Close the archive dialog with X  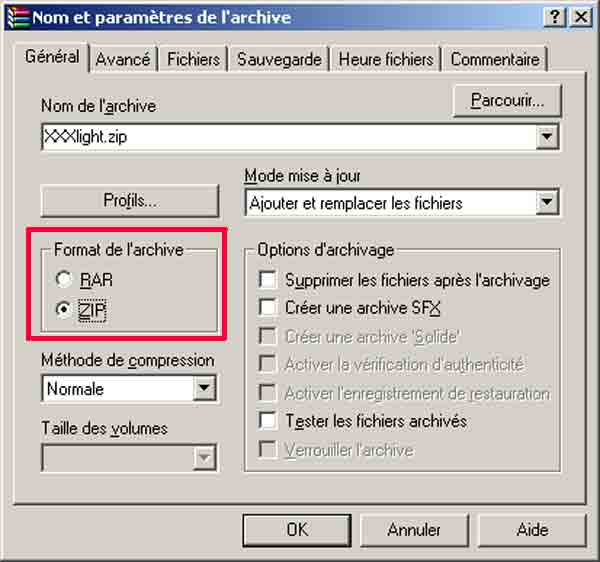coord(581,17)
